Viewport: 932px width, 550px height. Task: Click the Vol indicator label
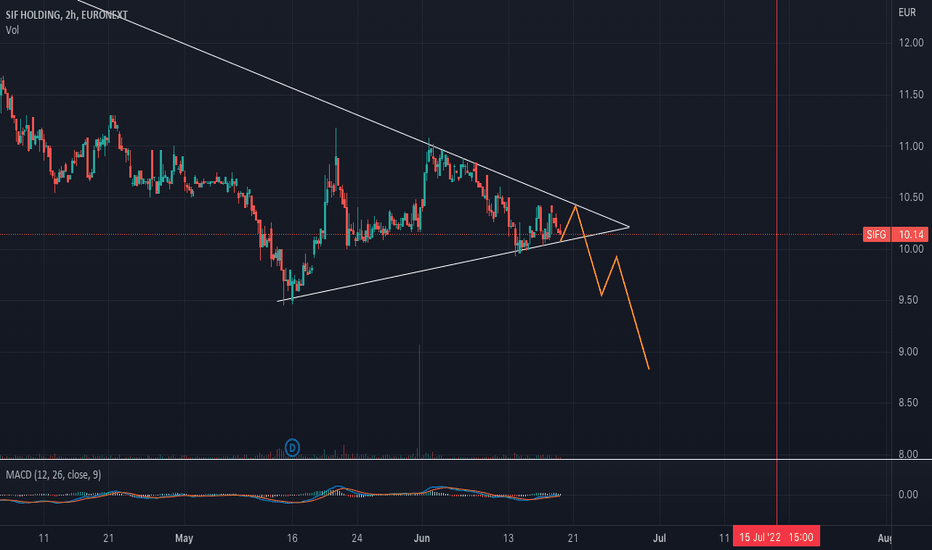(12, 30)
